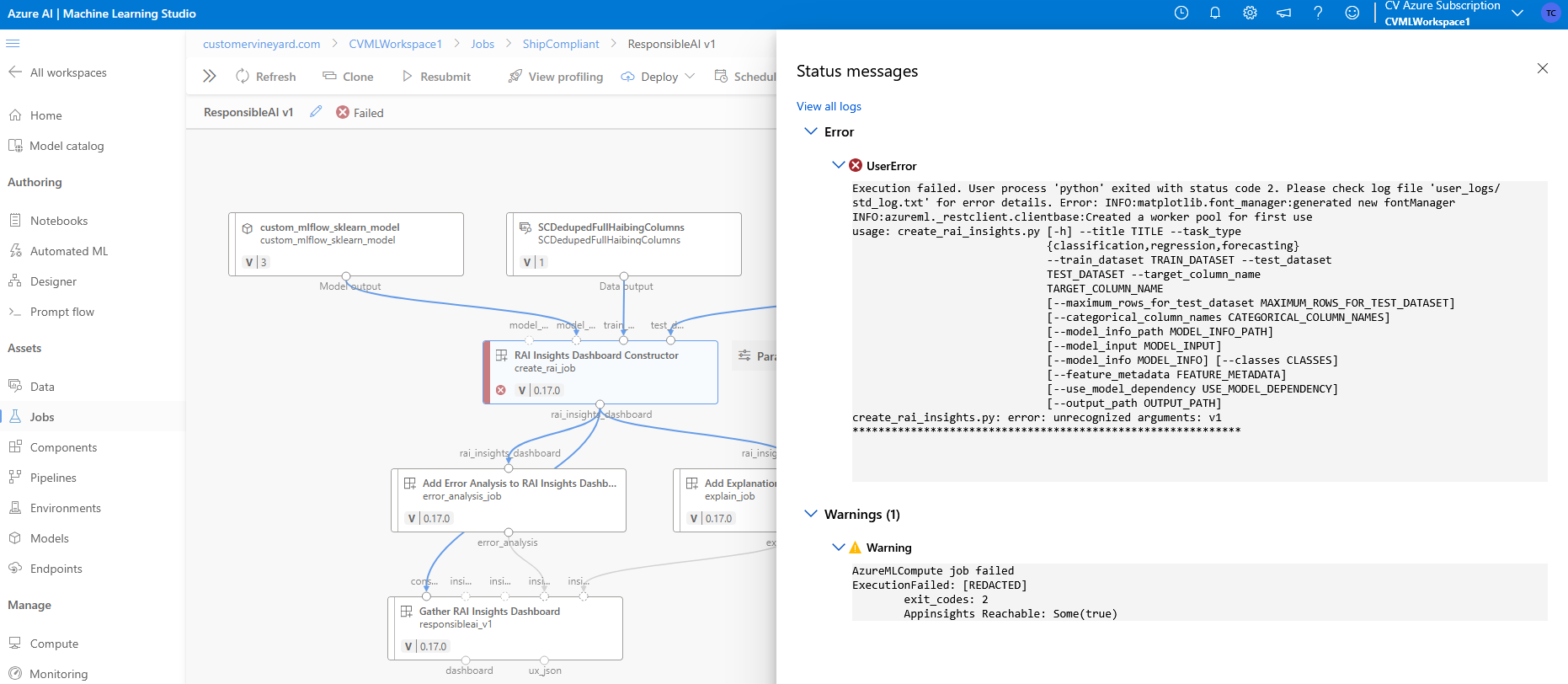Click the pencil icon to rename job
The width and height of the screenshot is (1568, 684).
[x=316, y=112]
